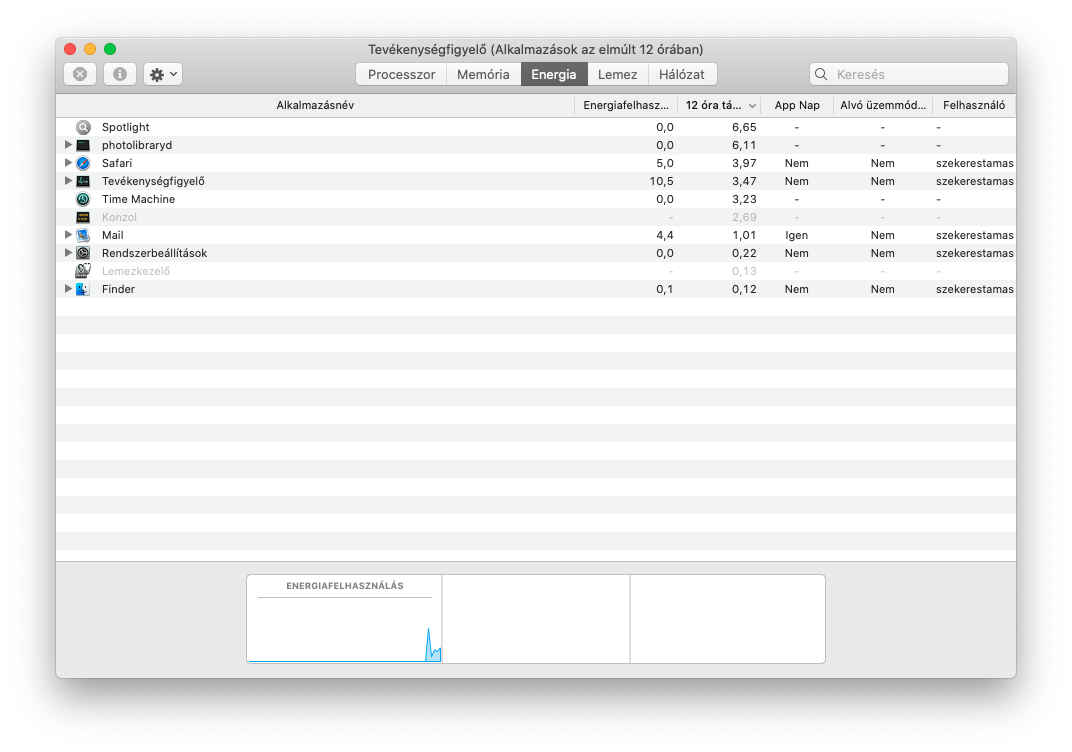The height and width of the screenshot is (752, 1072).
Task: Select the photolibraryd row name
Action: 137,145
